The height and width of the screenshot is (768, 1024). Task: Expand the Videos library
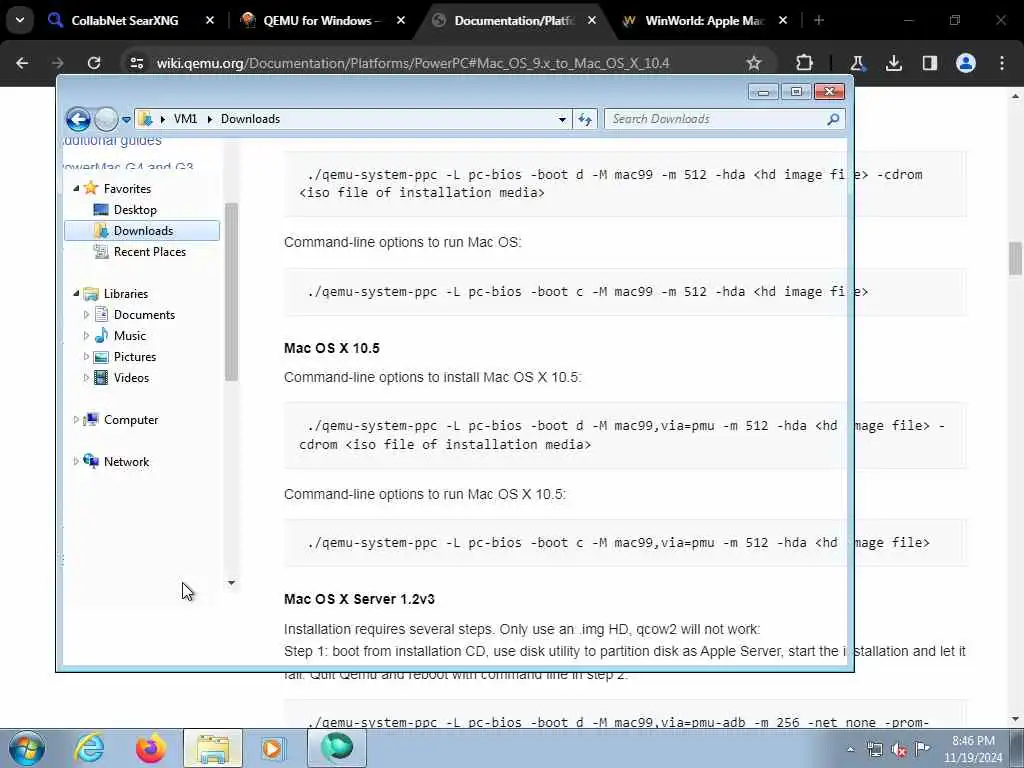coord(86,377)
